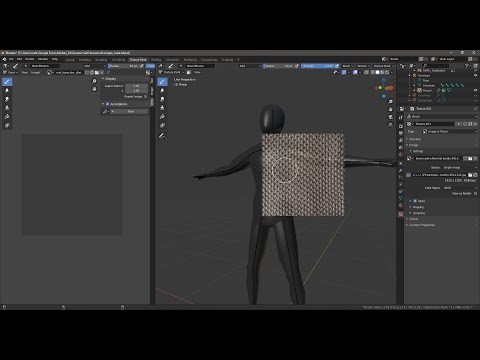Open the Color Space dropdown
Screen dimensions: 480x360
coord(459,188)
